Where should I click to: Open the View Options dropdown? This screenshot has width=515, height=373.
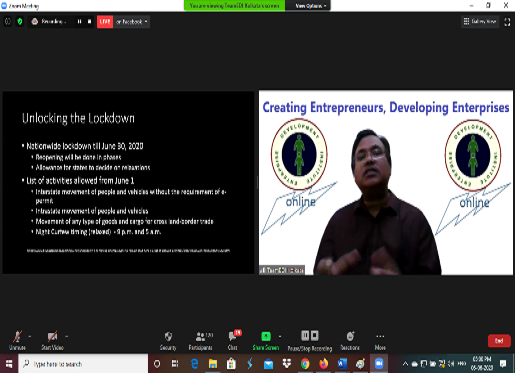click(x=311, y=6)
